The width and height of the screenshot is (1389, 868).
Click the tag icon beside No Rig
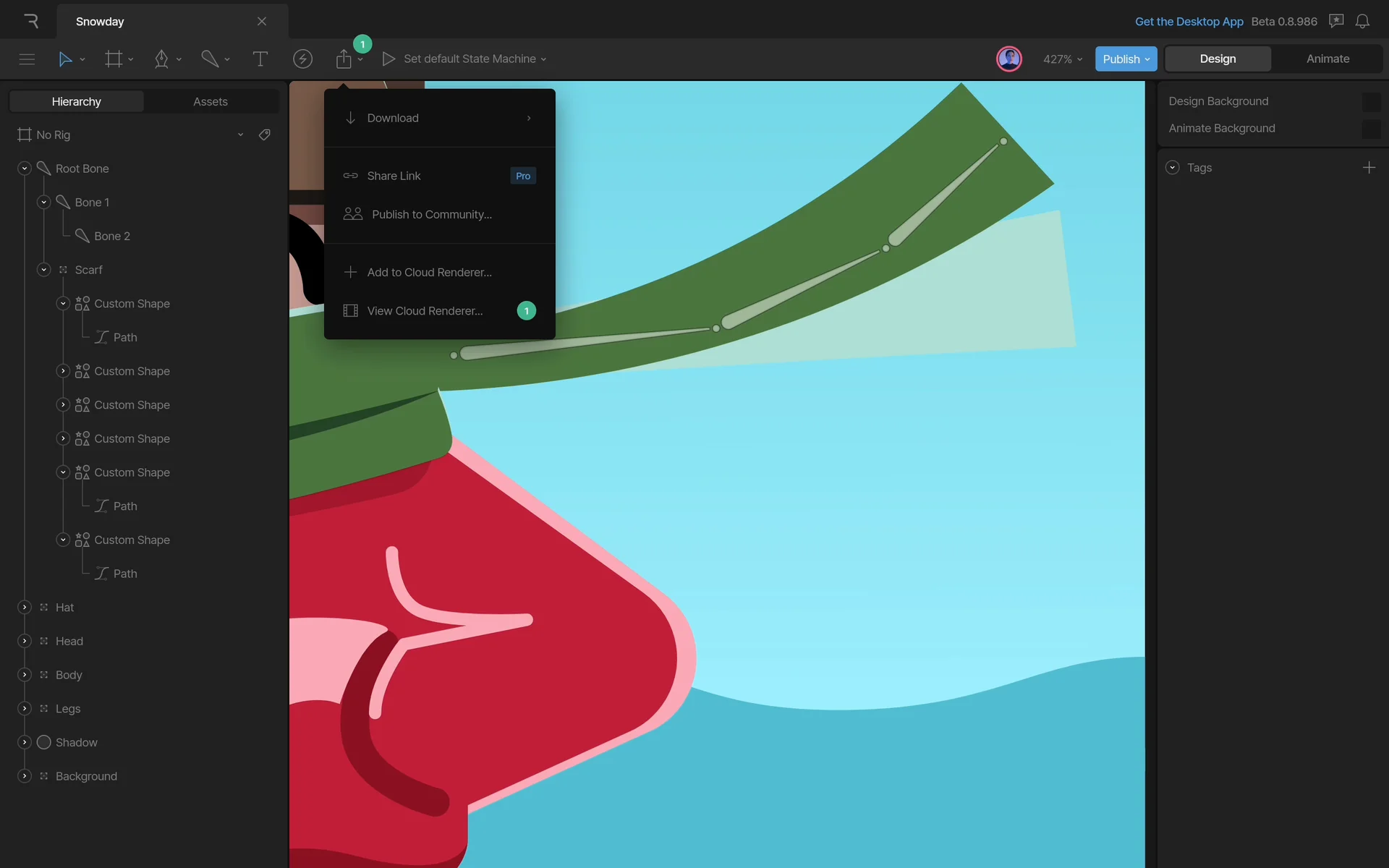point(265,135)
